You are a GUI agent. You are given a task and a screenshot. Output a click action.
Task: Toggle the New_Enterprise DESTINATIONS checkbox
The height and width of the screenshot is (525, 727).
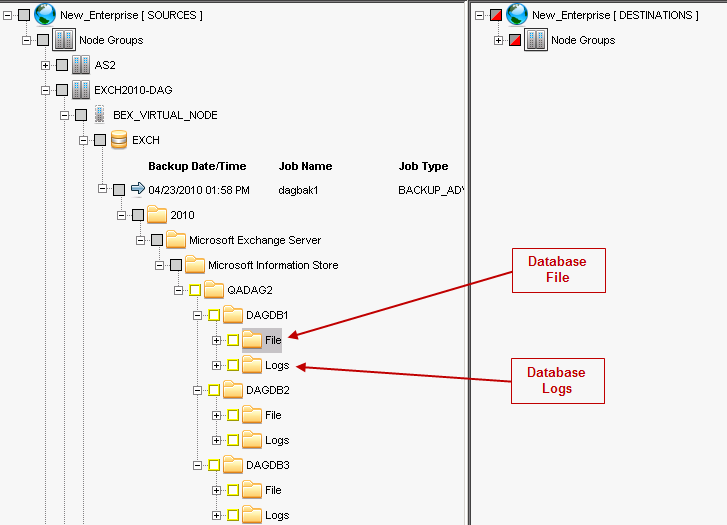[495, 15]
